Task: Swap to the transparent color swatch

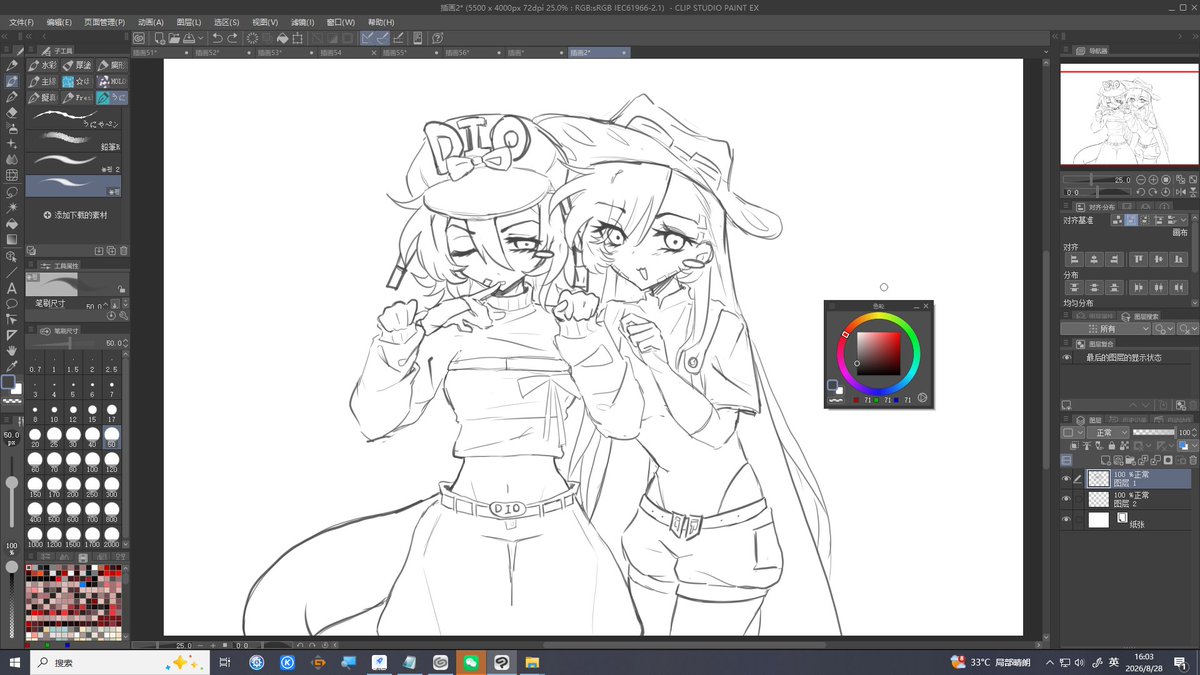Action: (13, 400)
